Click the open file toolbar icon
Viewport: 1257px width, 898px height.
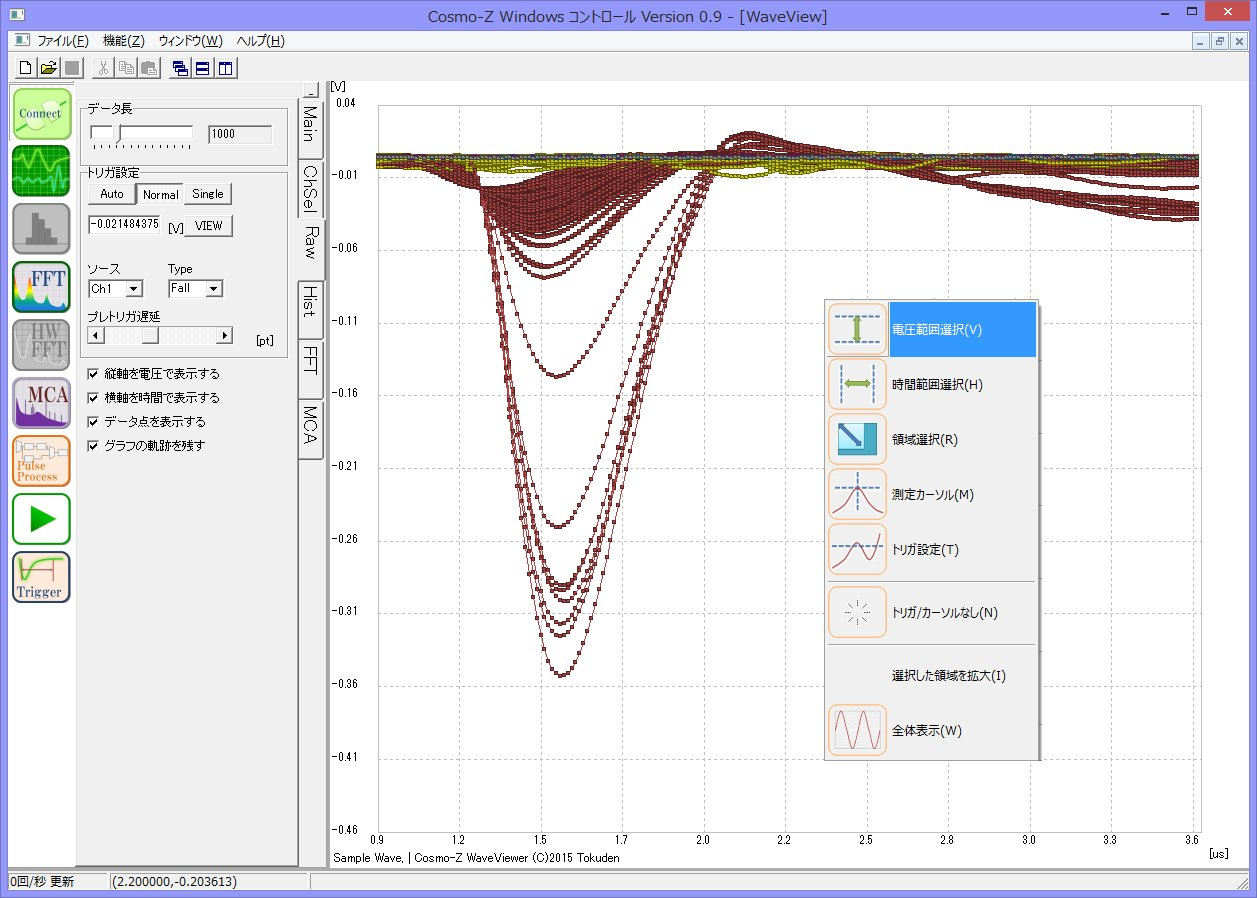48,68
